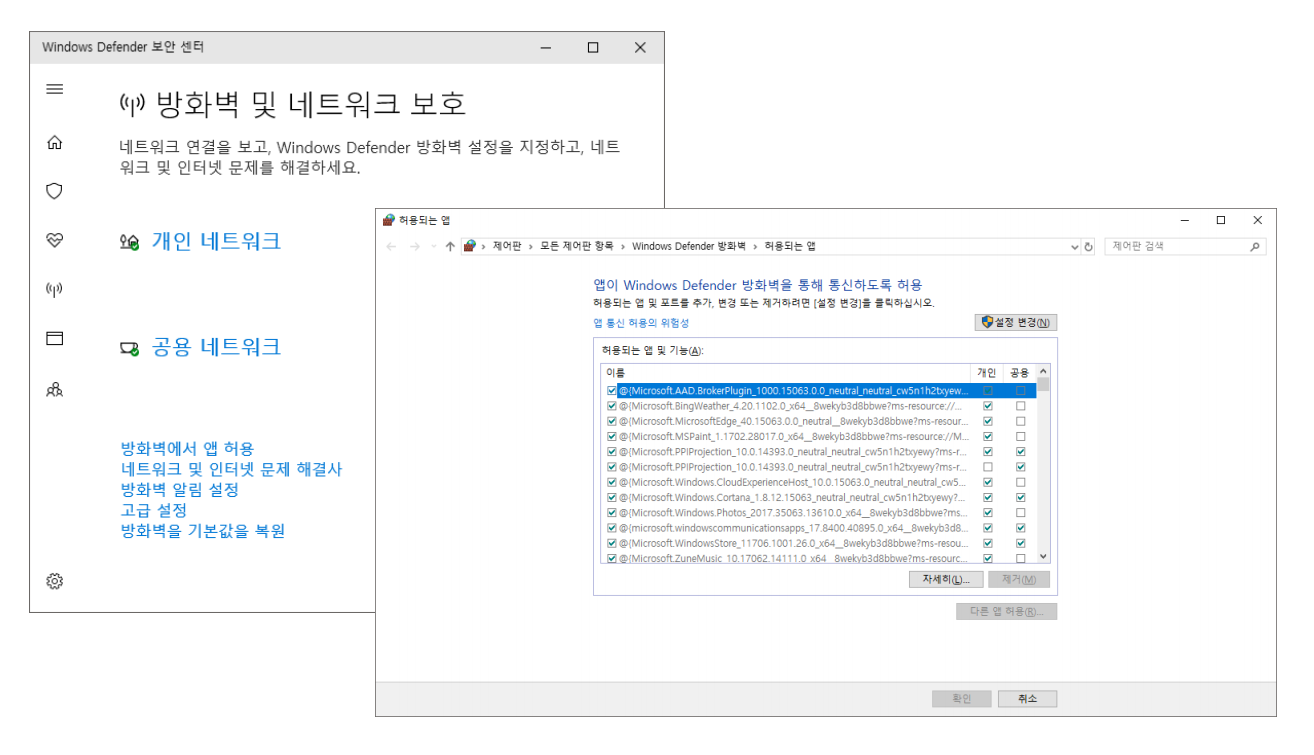This screenshot has width=1314, height=755.
Task: Select firewall and network antenna sidebar icon
Action: pyautogui.click(x=55, y=290)
